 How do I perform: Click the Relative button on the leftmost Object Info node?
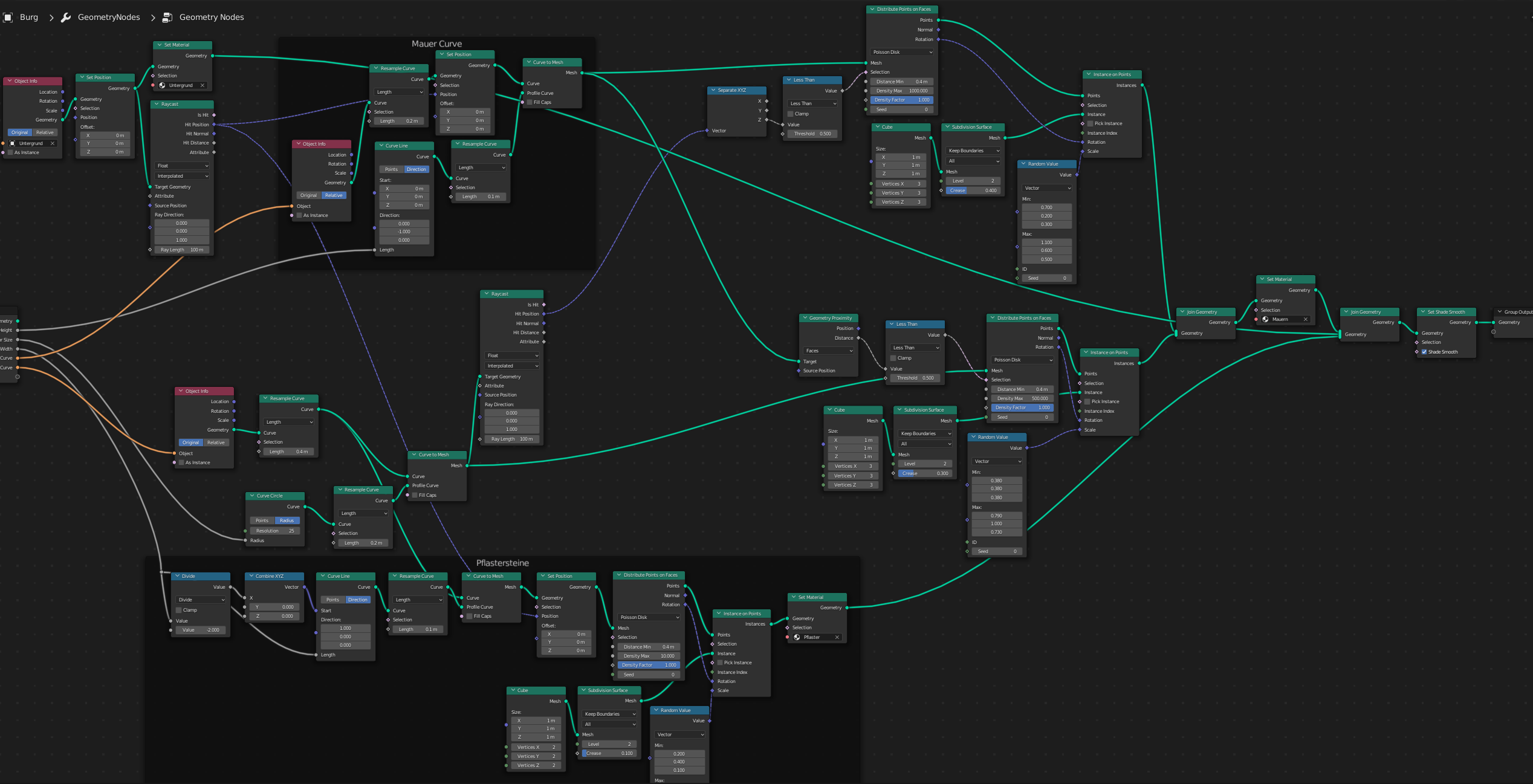tap(45, 132)
